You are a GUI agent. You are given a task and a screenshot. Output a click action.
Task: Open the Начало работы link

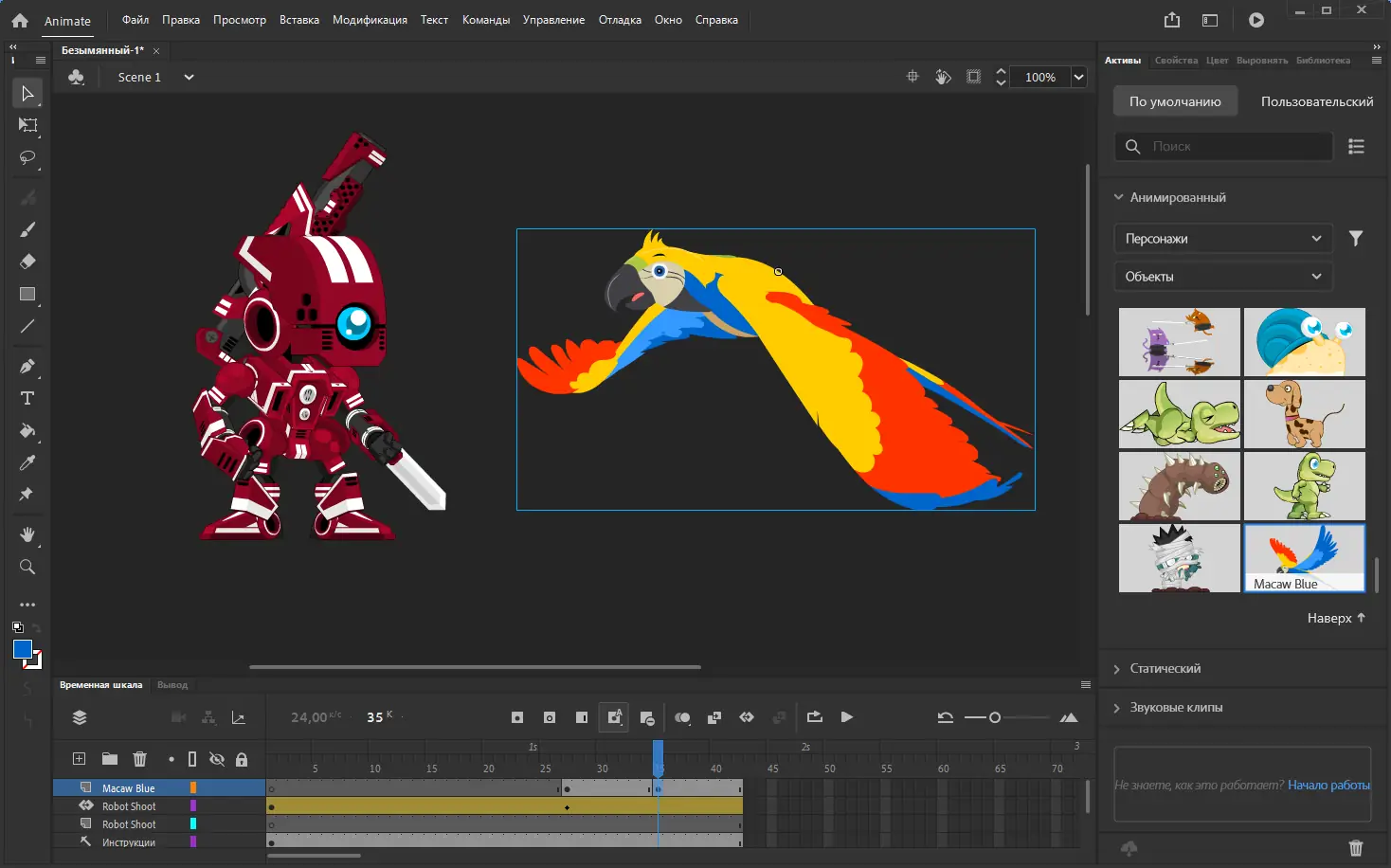pos(1328,785)
